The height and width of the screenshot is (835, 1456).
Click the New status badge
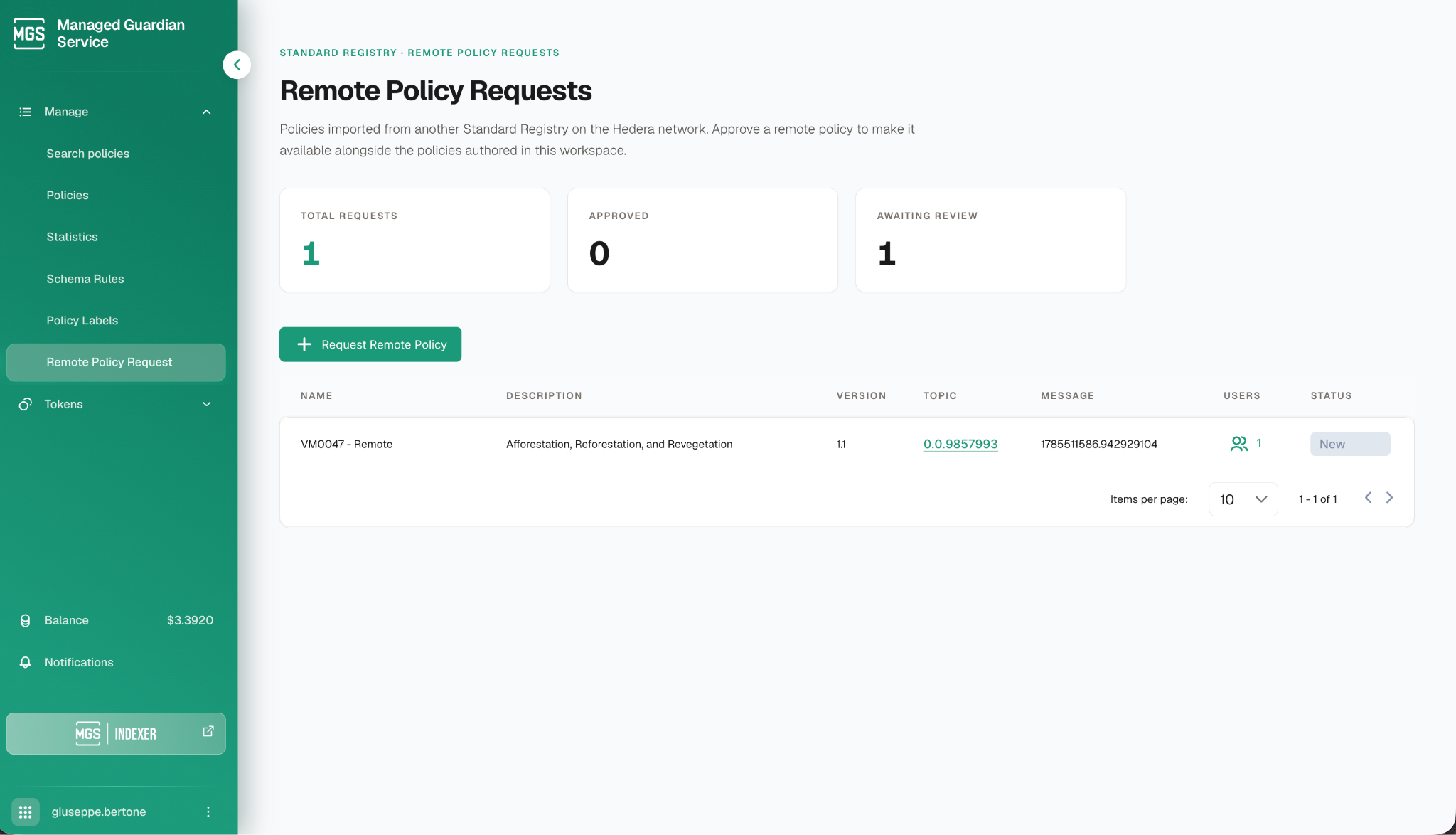point(1350,444)
